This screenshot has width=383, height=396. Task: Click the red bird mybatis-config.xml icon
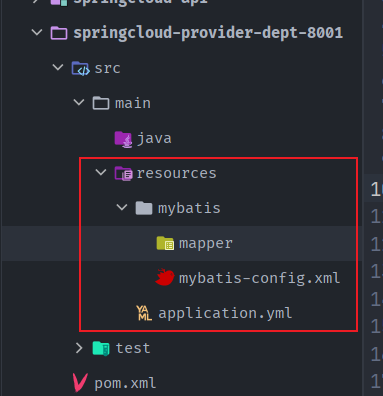pos(165,277)
